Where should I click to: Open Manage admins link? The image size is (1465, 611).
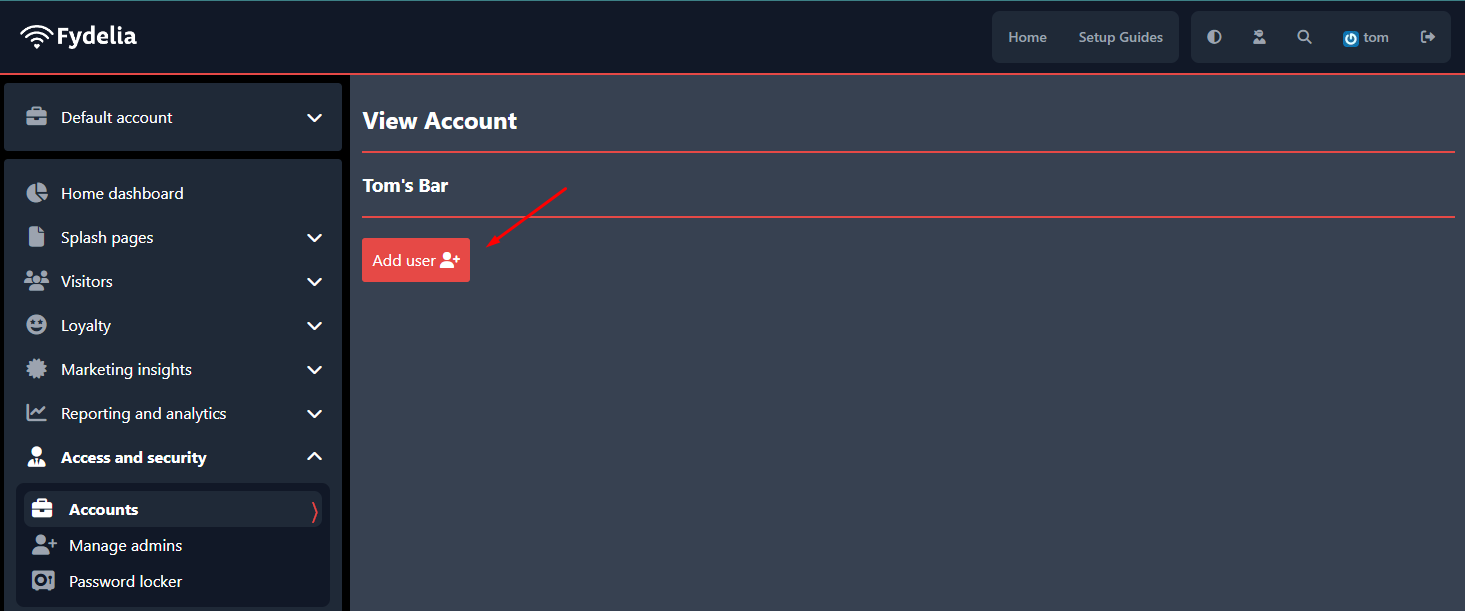[125, 545]
